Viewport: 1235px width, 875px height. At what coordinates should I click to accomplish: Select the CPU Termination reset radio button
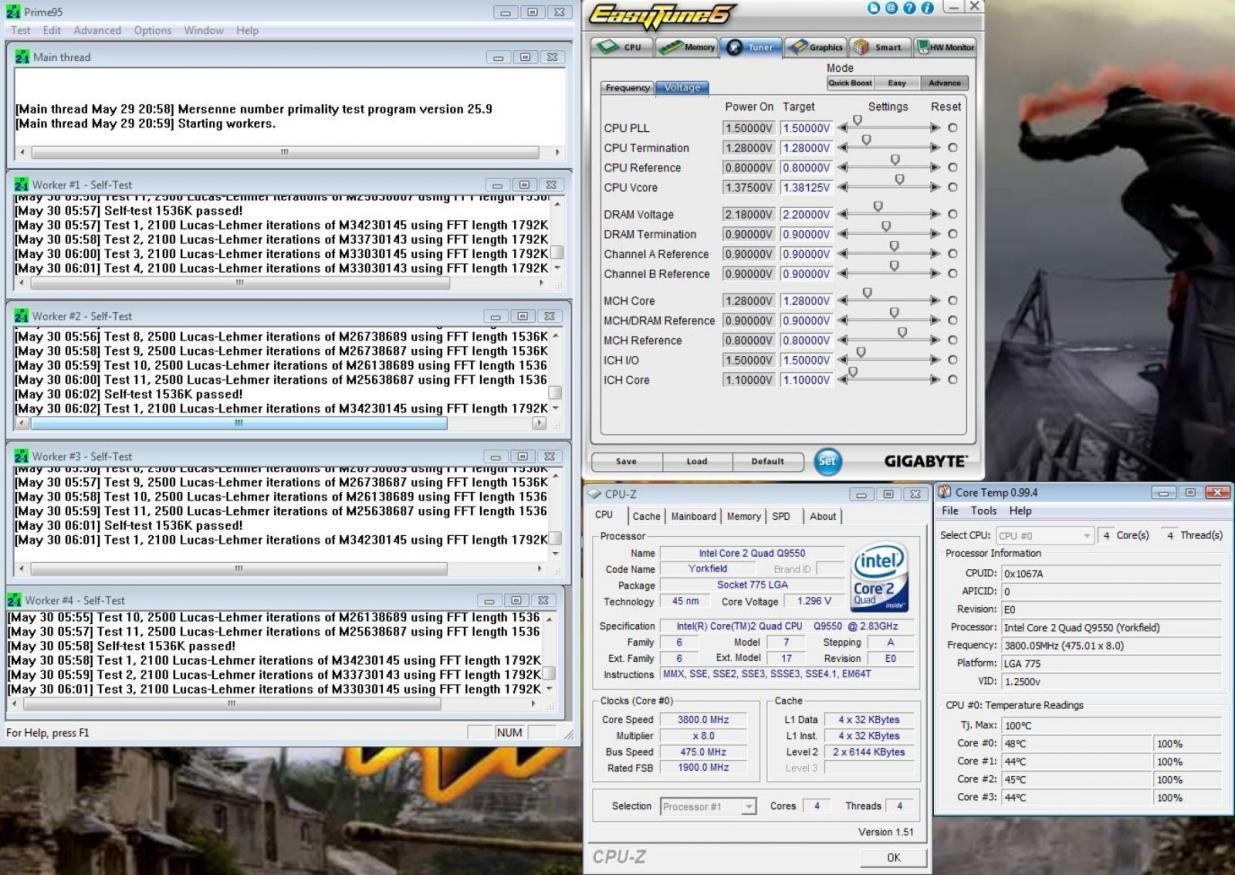(952, 148)
